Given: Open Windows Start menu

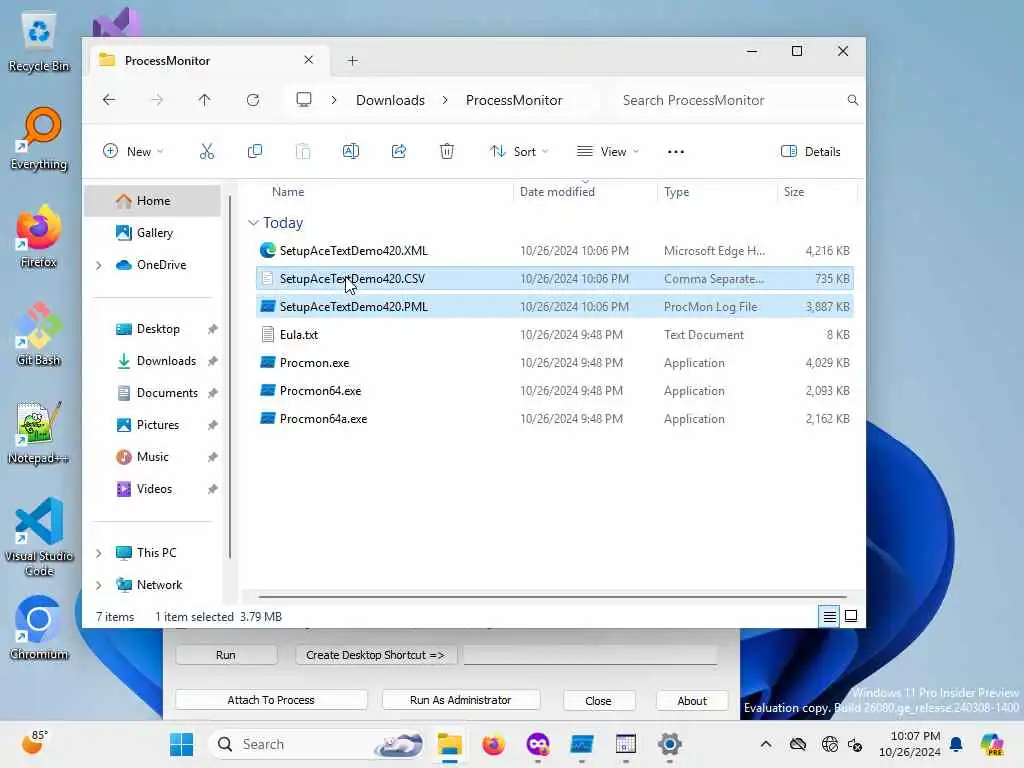Looking at the screenshot, I should [x=181, y=744].
